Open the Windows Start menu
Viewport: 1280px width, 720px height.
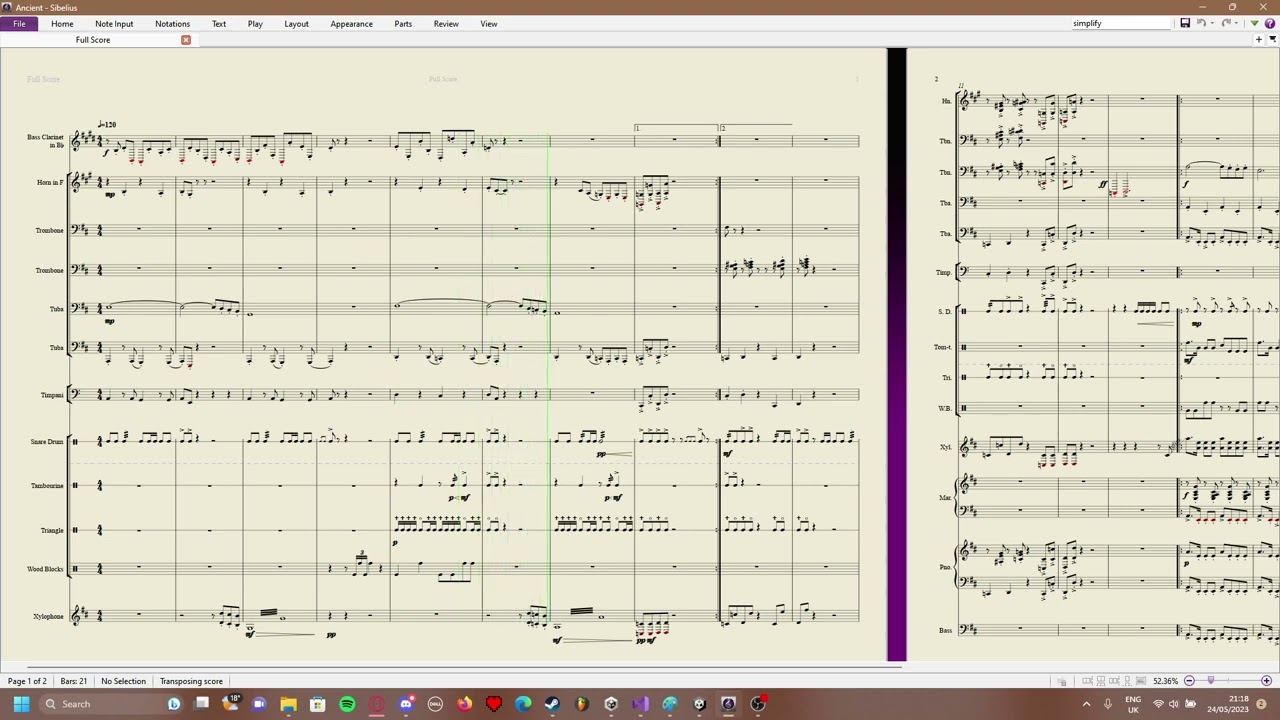coord(21,704)
